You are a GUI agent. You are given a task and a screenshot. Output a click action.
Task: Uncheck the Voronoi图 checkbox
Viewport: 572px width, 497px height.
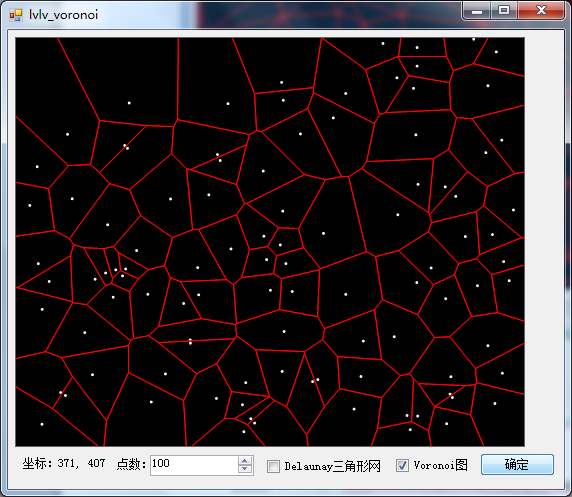[402, 466]
